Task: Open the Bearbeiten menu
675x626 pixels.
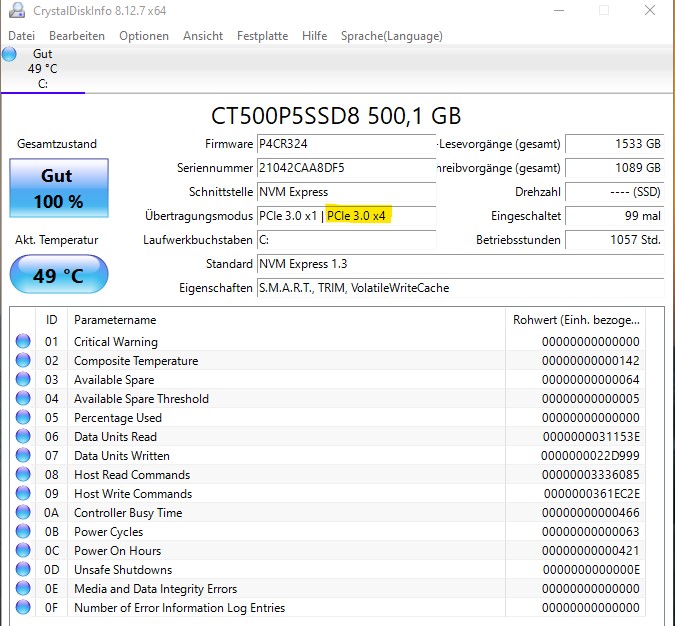Action: pyautogui.click(x=77, y=36)
